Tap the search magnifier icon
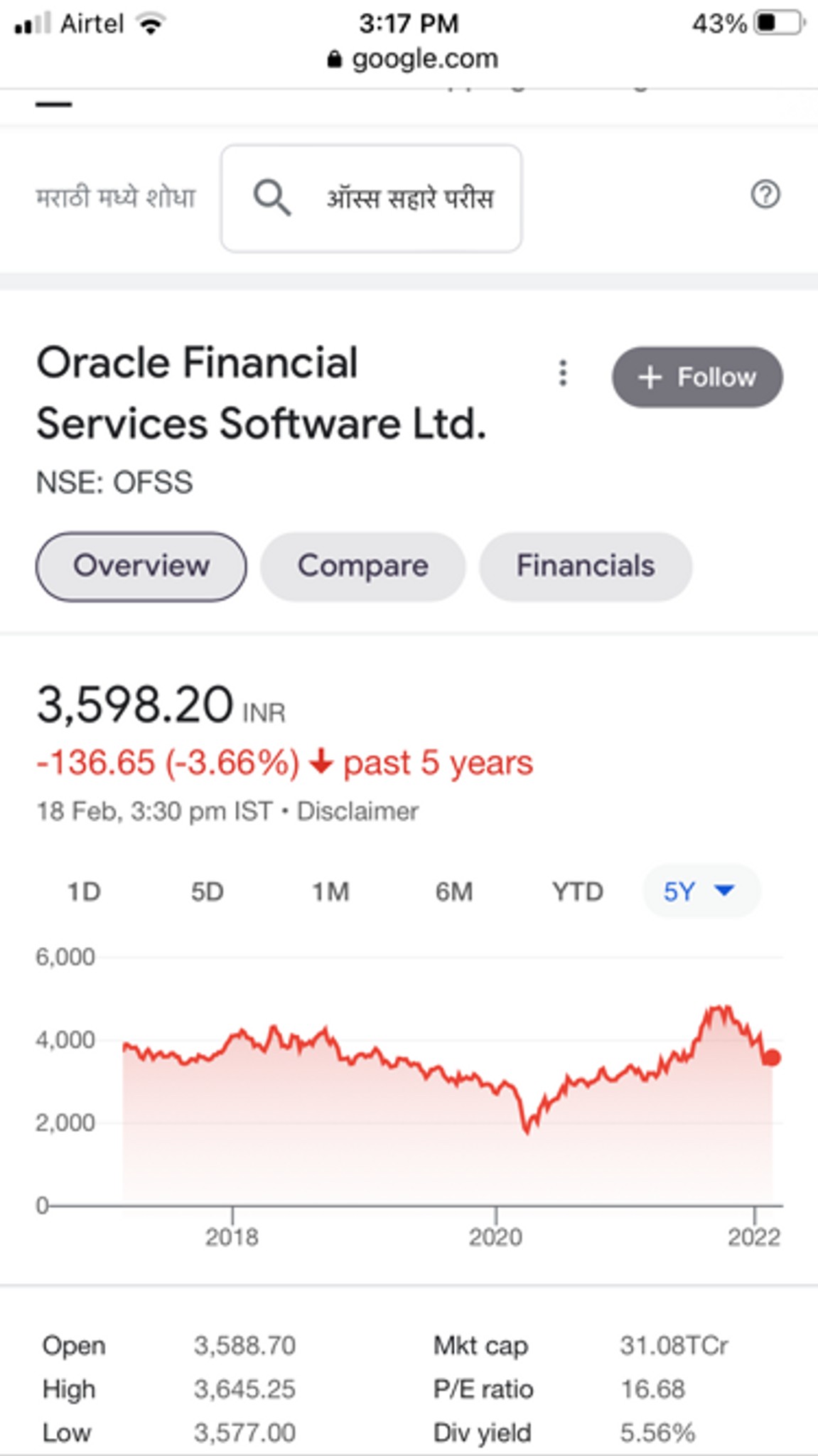This screenshot has width=818, height=1456. (272, 198)
